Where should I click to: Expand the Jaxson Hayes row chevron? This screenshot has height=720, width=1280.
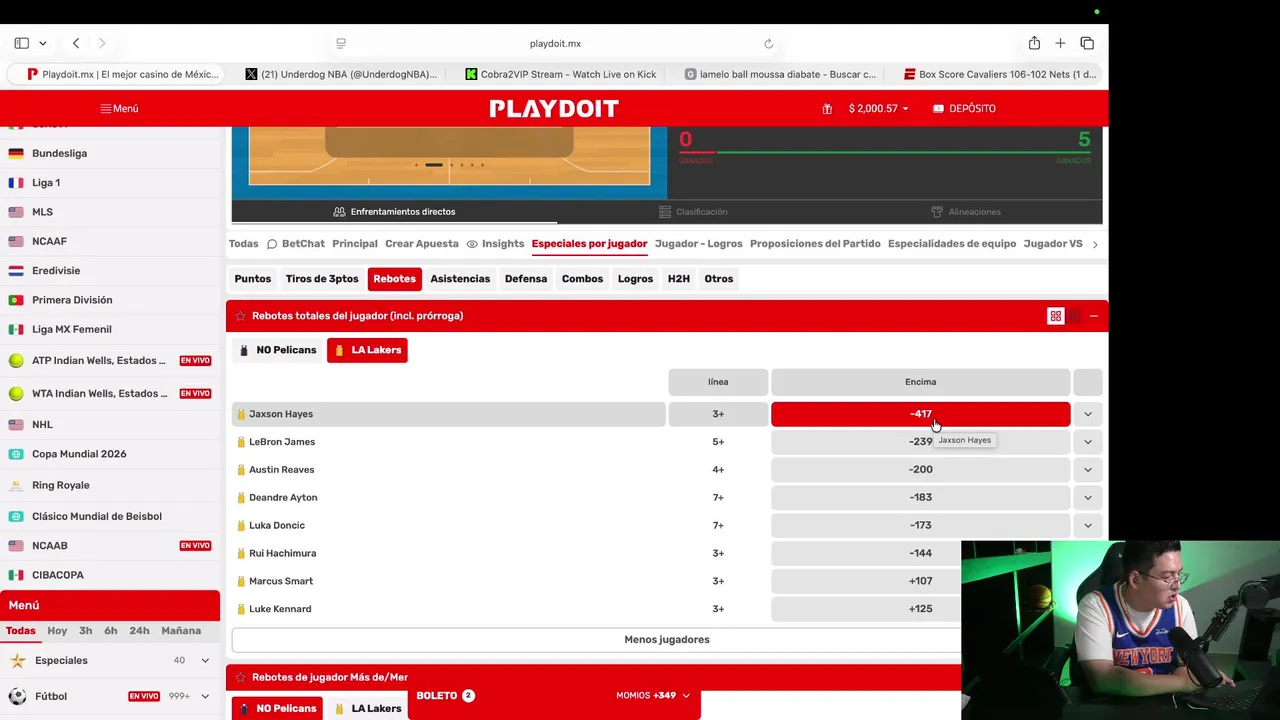coord(1088,414)
